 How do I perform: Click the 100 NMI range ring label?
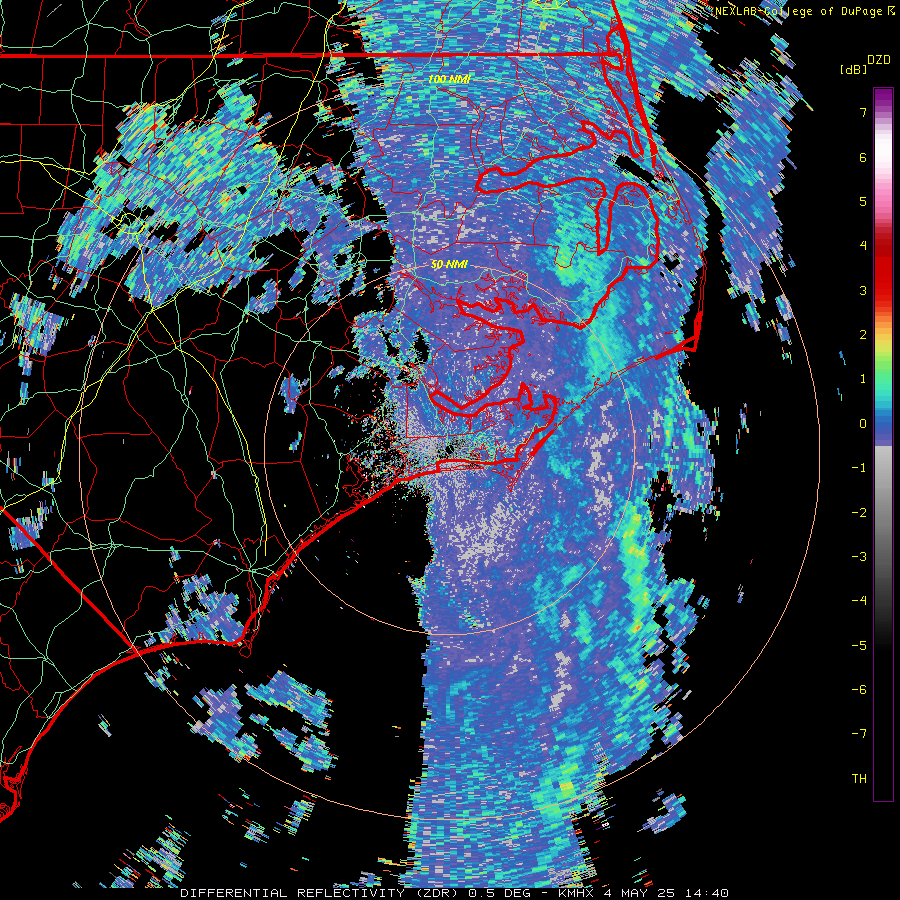[x=449, y=79]
